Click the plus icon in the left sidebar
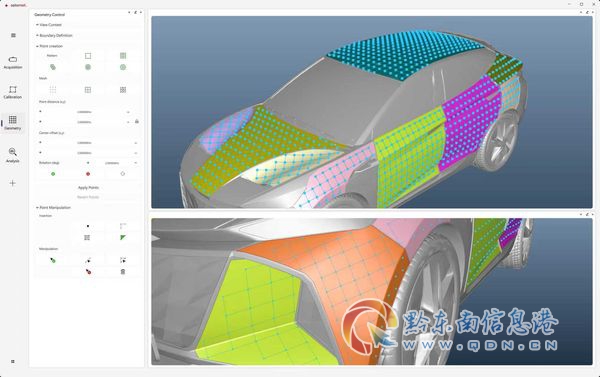600x377 pixels. click(13, 183)
